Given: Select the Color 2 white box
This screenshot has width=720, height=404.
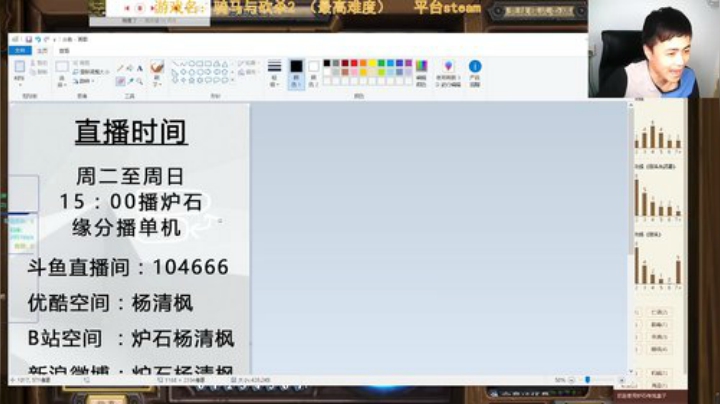Looking at the screenshot, I should tap(313, 73).
